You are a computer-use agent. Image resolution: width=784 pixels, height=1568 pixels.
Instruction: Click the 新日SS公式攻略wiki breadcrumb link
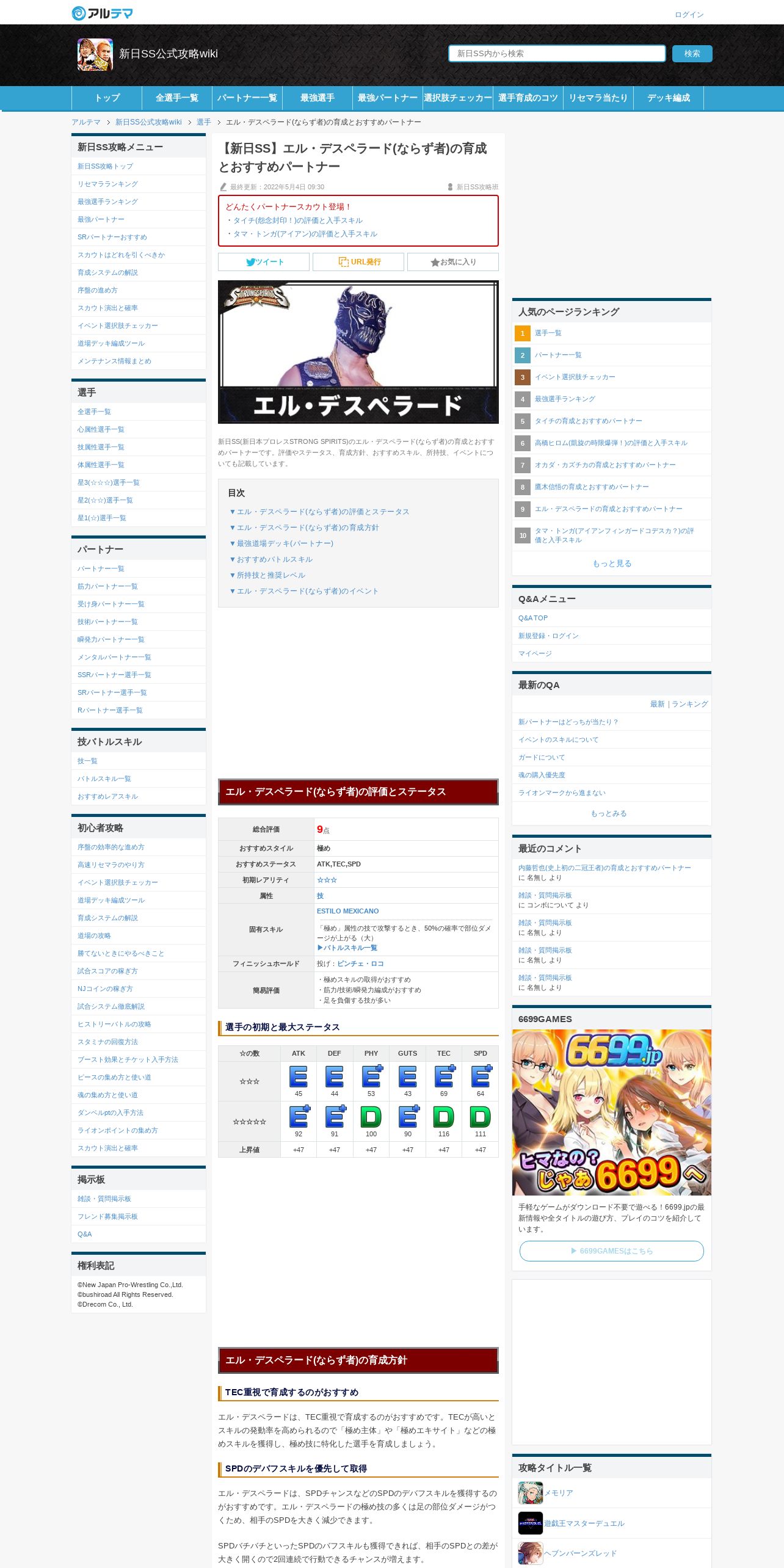click(148, 122)
